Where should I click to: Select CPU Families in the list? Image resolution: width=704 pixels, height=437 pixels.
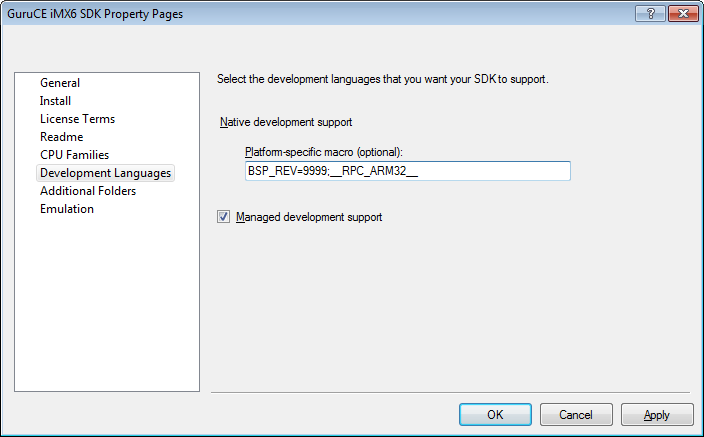[75, 155]
